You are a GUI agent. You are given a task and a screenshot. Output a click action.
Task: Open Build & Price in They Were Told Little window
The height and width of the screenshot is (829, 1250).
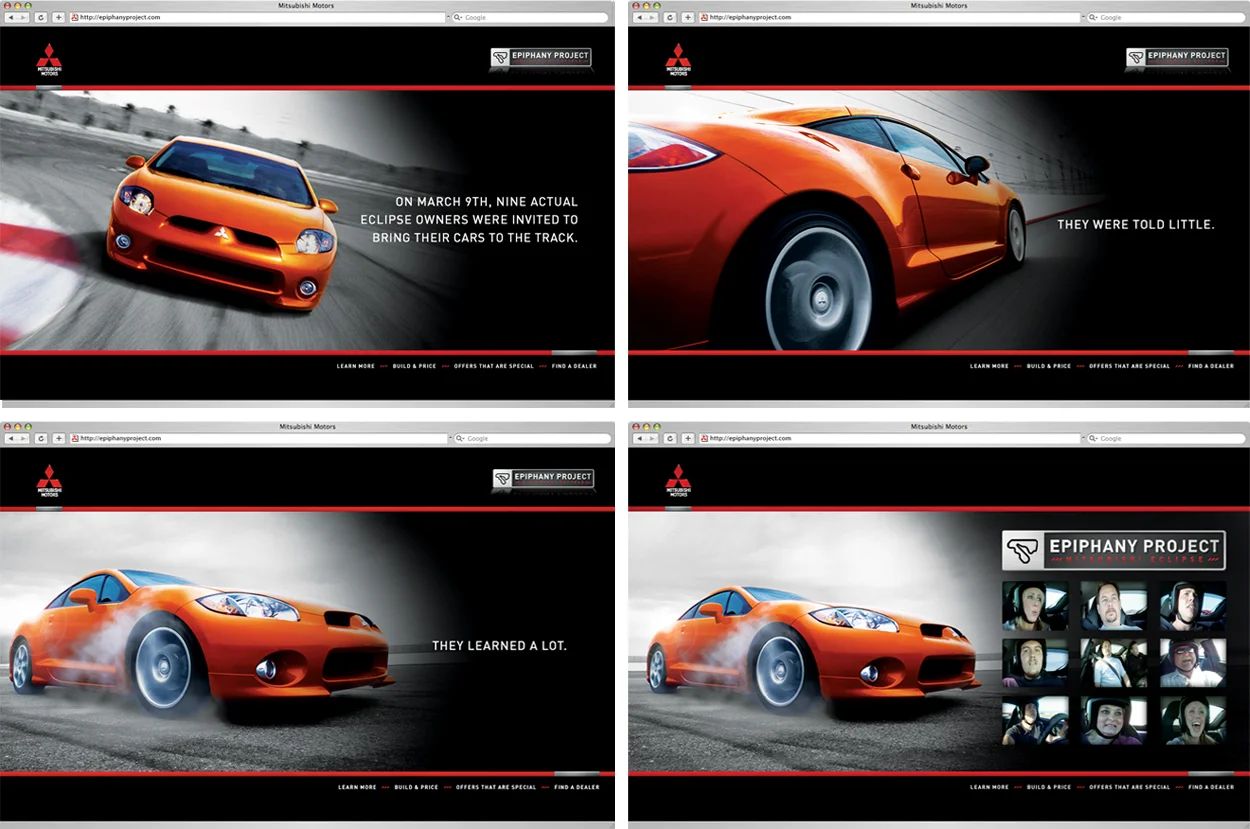tap(1049, 366)
